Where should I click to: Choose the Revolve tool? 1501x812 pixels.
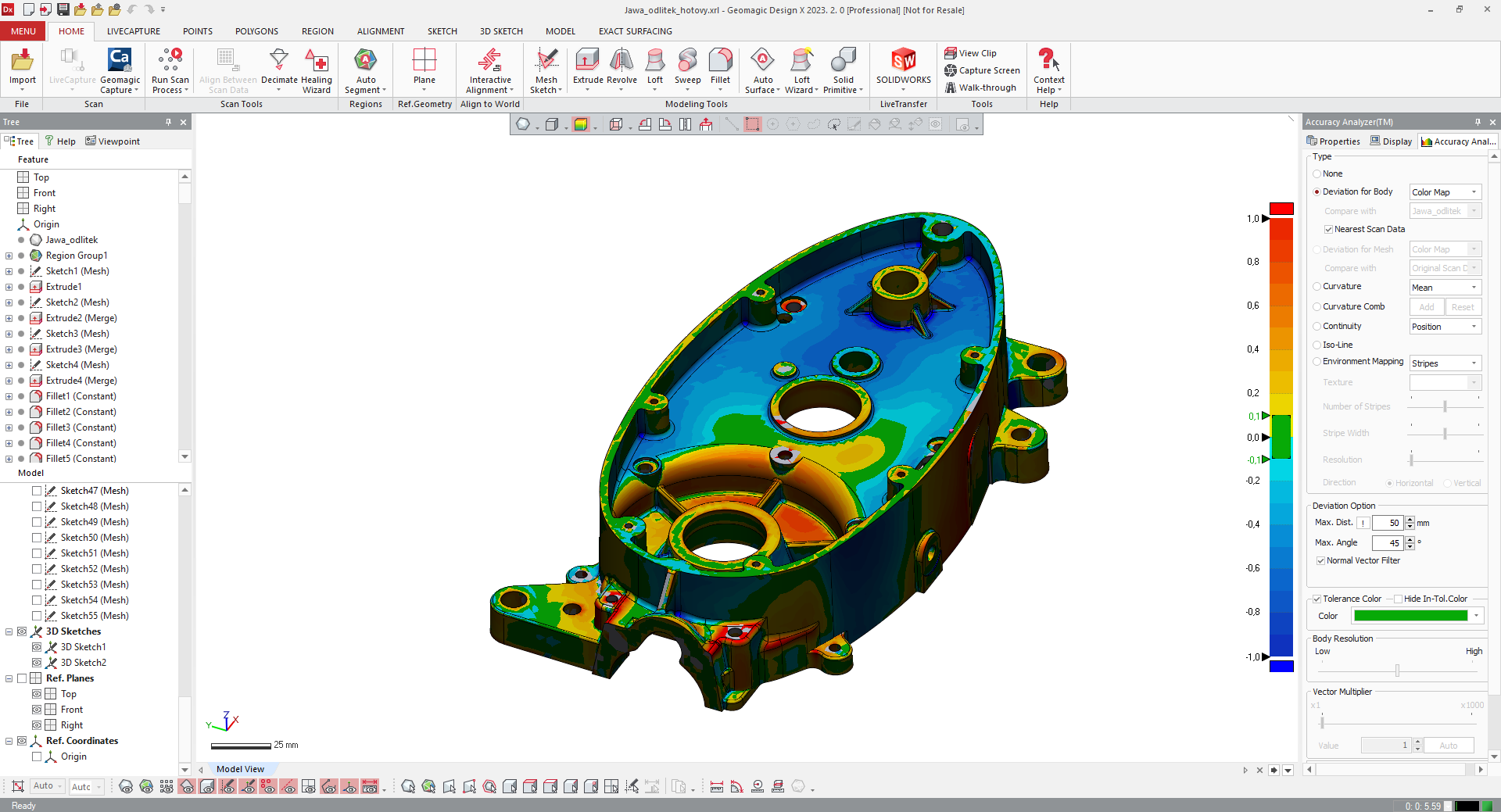tap(622, 62)
